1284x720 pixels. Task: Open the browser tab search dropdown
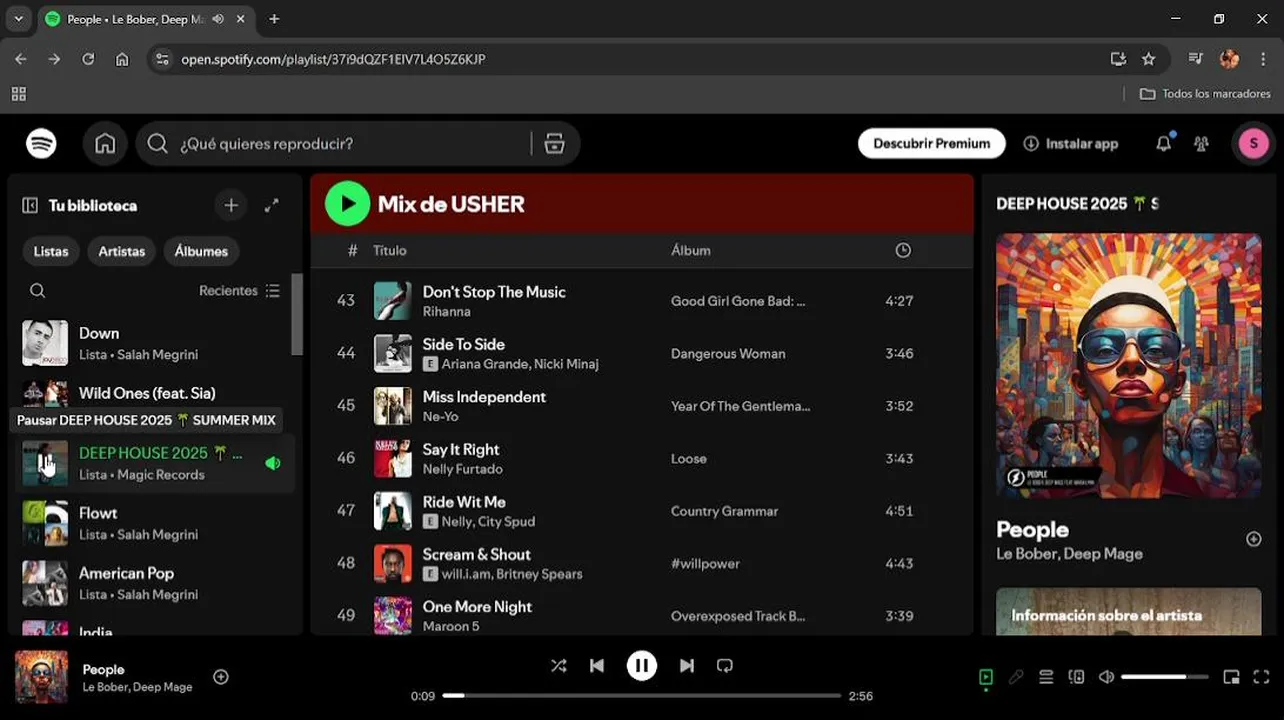pos(18,19)
